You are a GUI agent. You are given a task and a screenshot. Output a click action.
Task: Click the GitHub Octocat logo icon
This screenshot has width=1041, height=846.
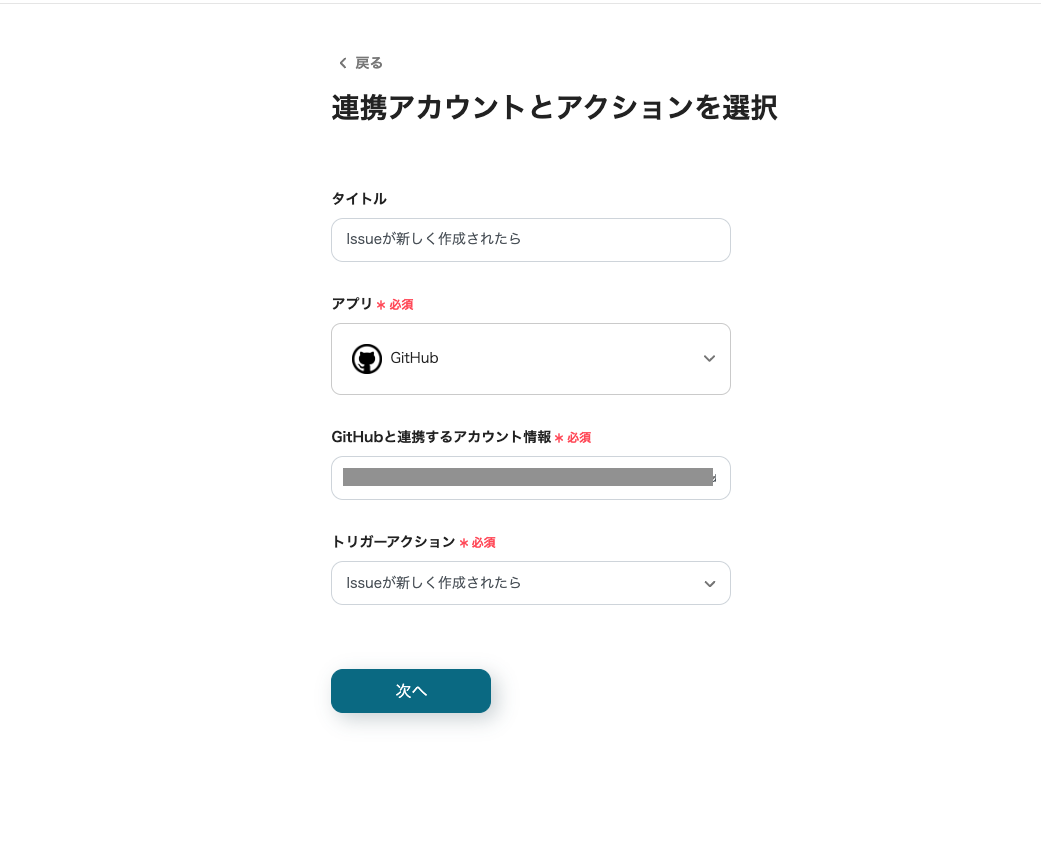coord(366,359)
